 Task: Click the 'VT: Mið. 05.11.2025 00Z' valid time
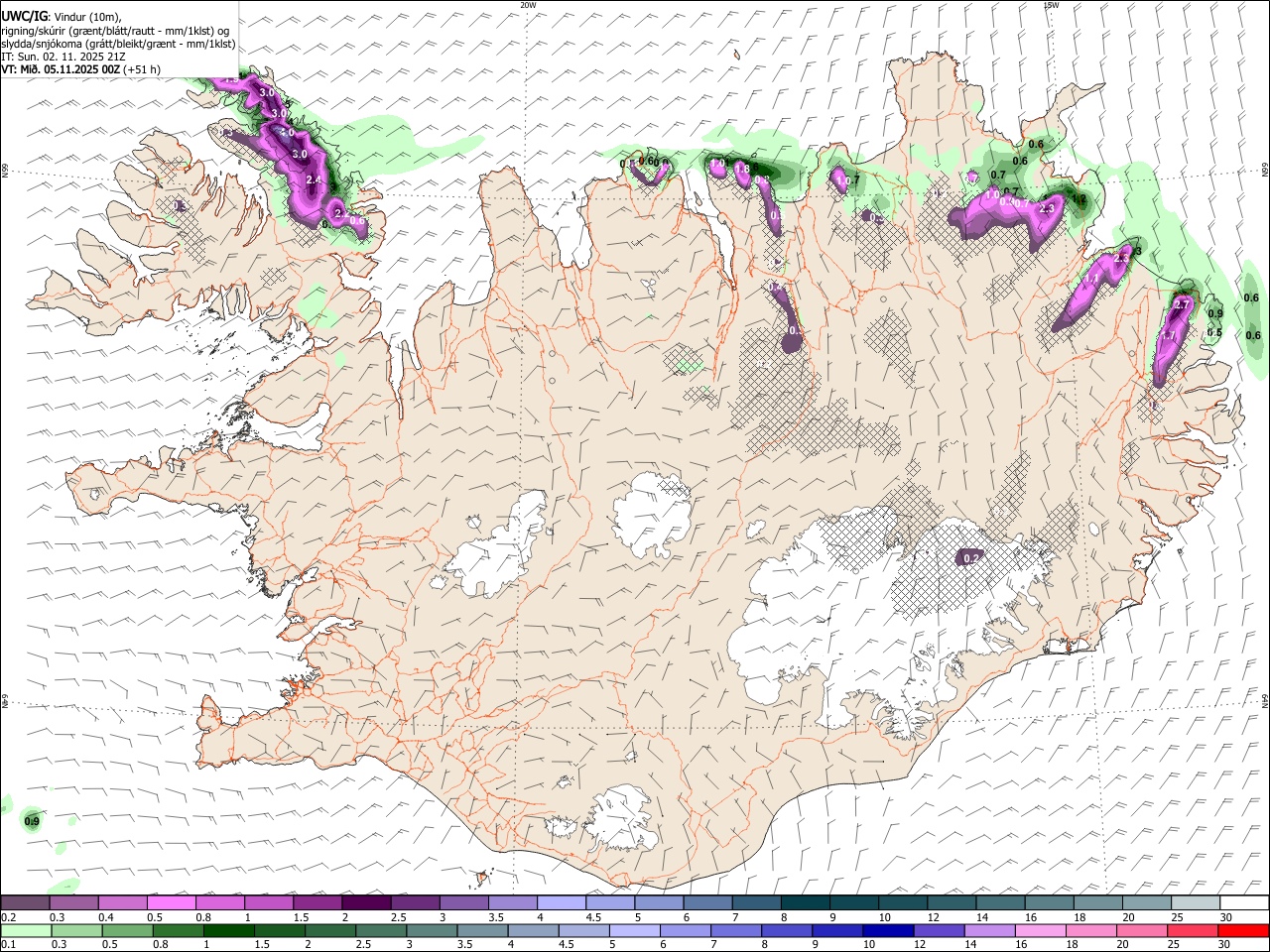tap(62, 69)
